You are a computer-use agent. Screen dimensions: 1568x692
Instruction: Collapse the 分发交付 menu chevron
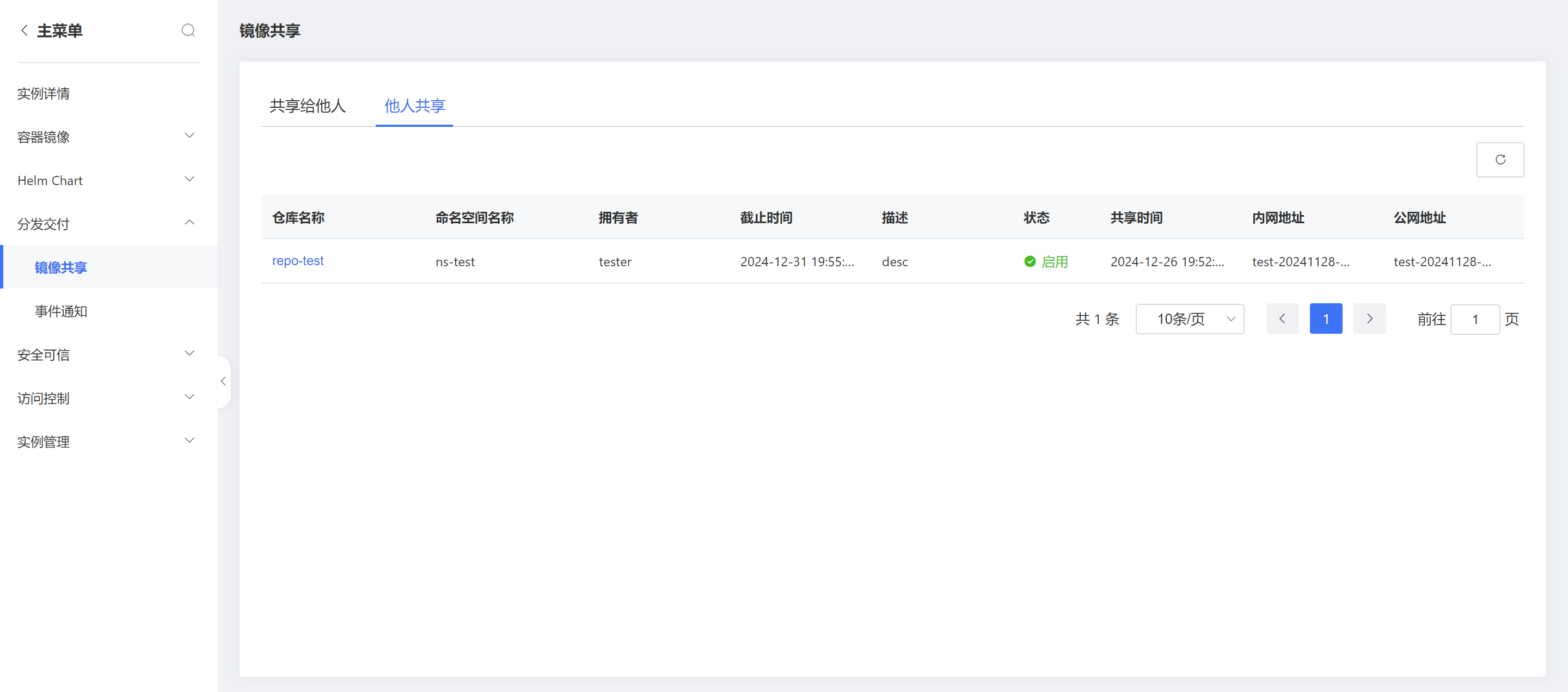tap(189, 223)
